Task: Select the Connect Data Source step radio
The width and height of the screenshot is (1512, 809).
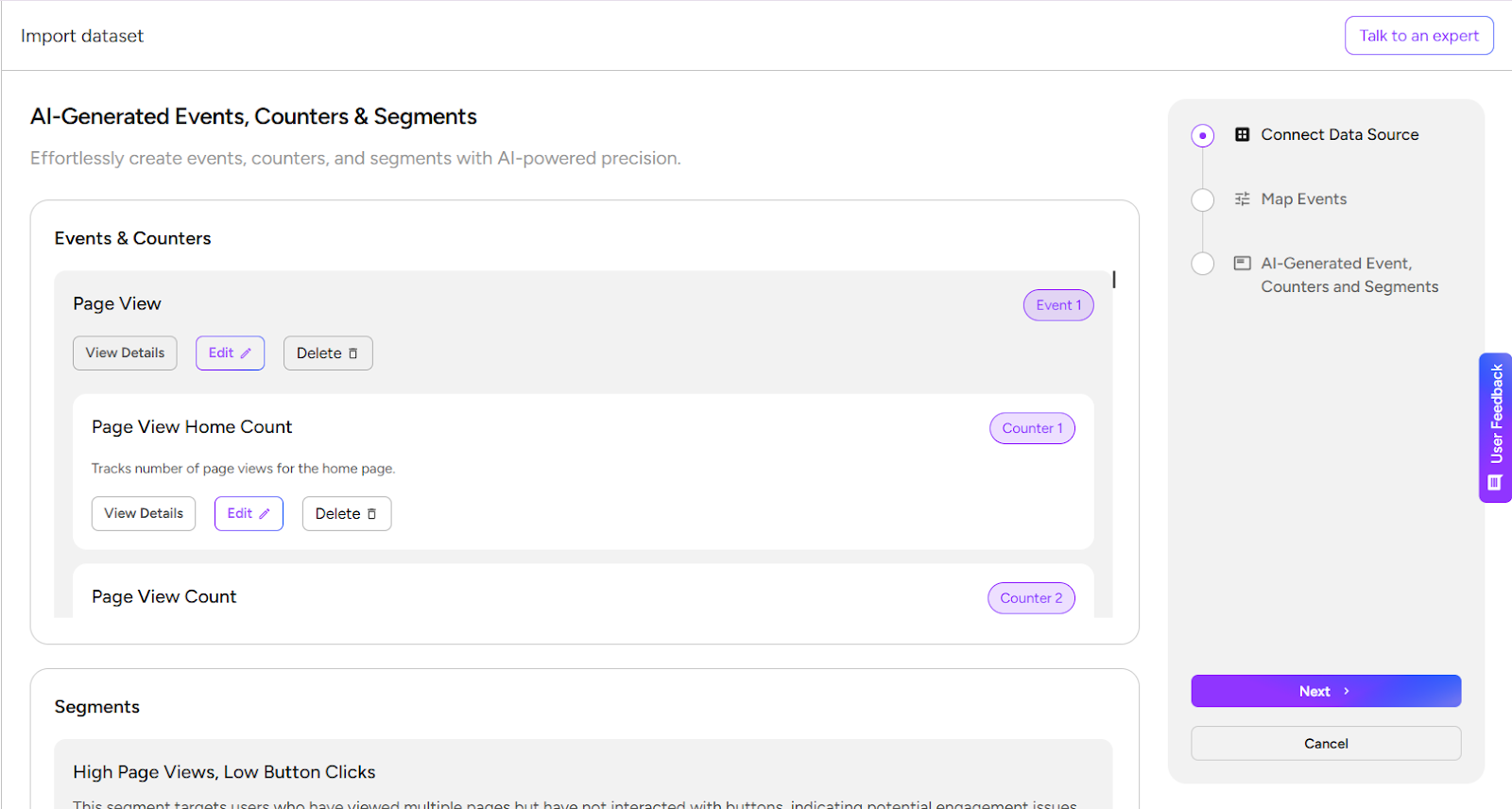Action: coord(1203,136)
